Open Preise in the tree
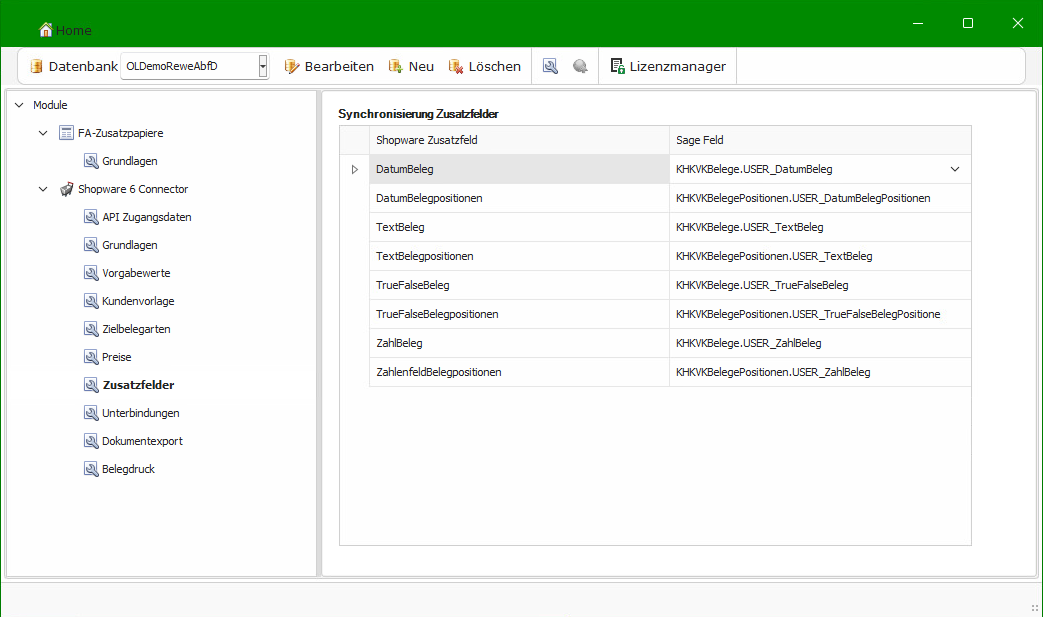Screen dimensions: 1043x617 click(x=116, y=357)
